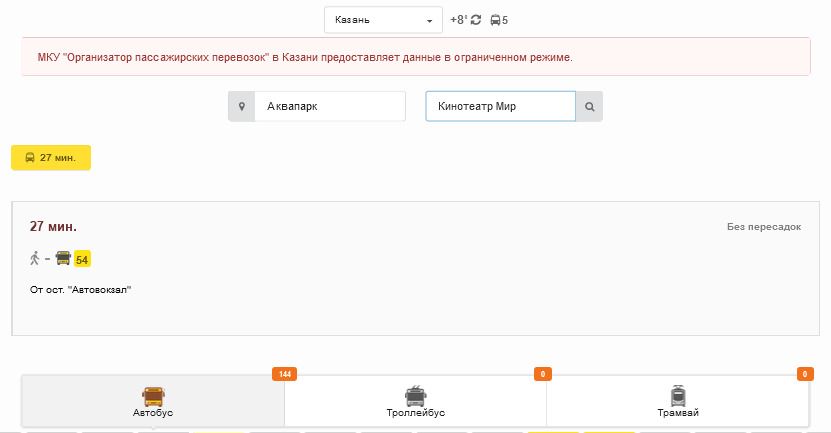Switch to the Троллейбус tab

coord(415,401)
